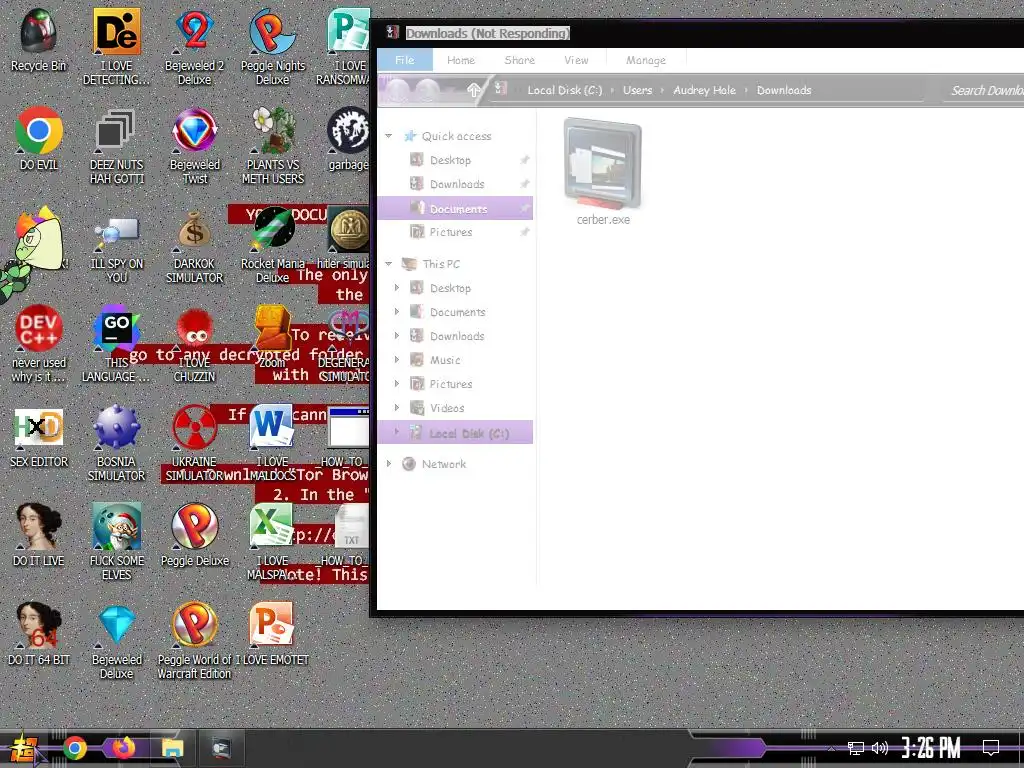Open the 'DO IT 64 BIT' desktop icon

[x=39, y=635]
